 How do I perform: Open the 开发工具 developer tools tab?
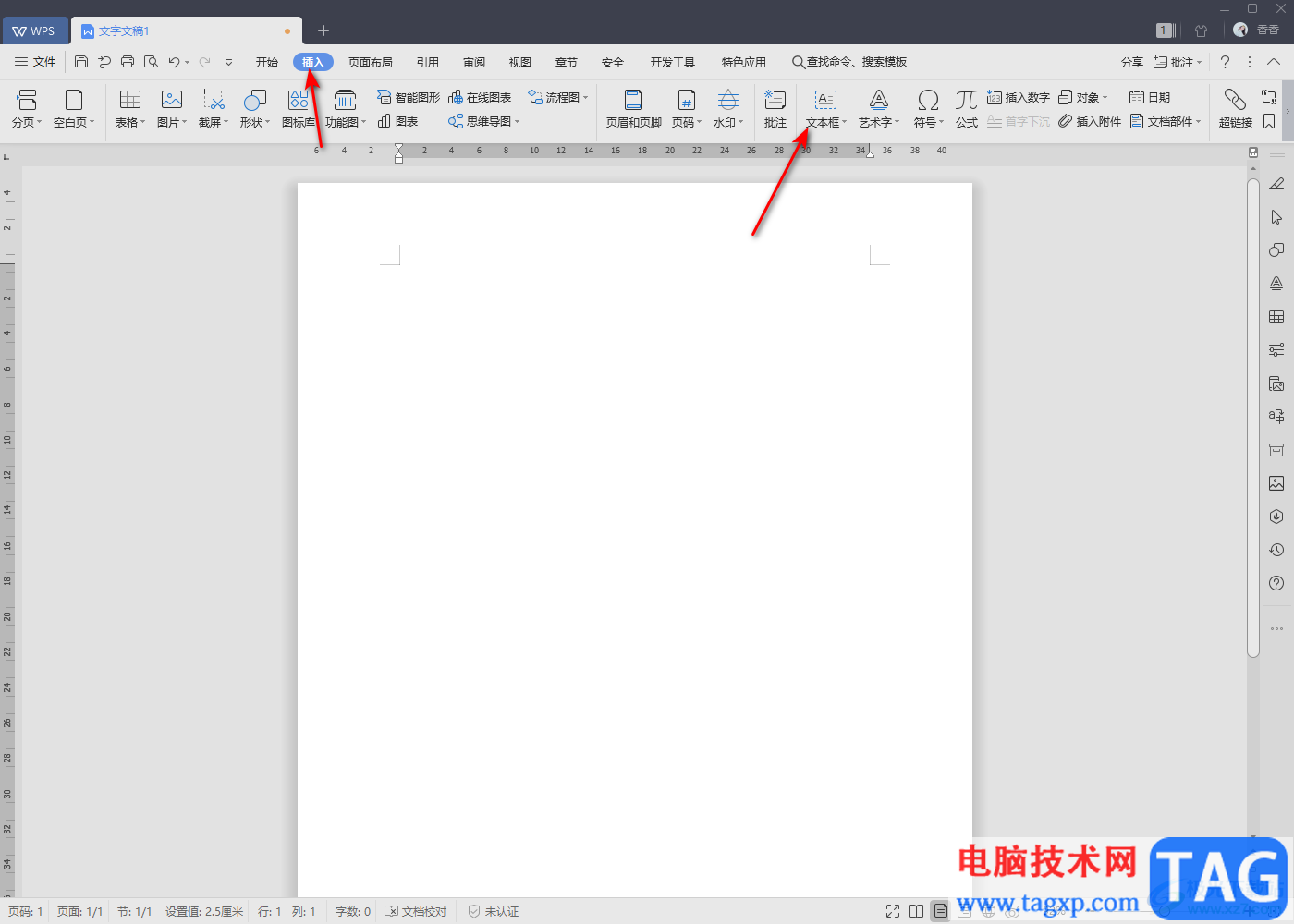(673, 62)
